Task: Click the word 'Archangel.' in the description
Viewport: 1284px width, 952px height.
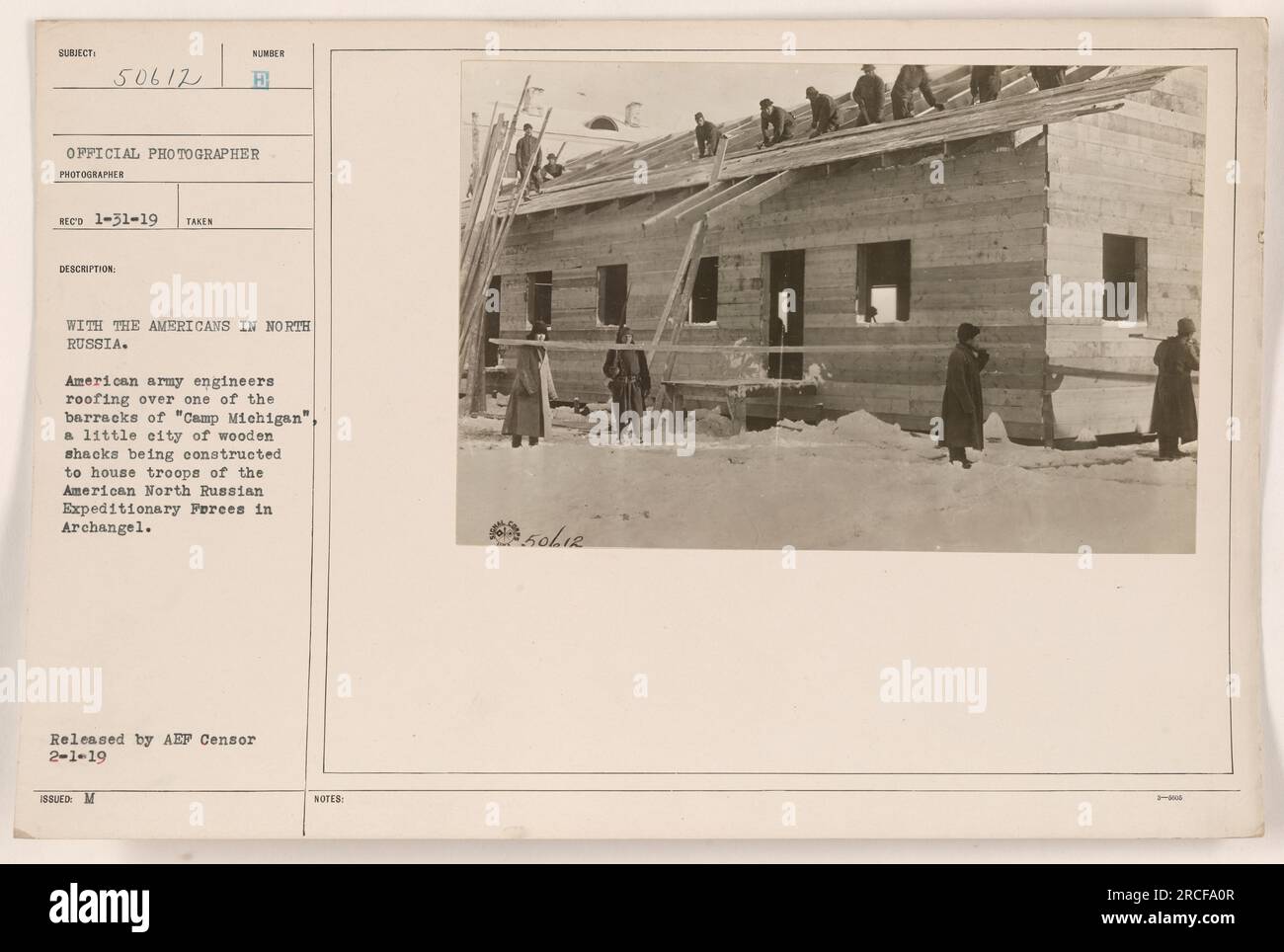Action: click(x=109, y=526)
